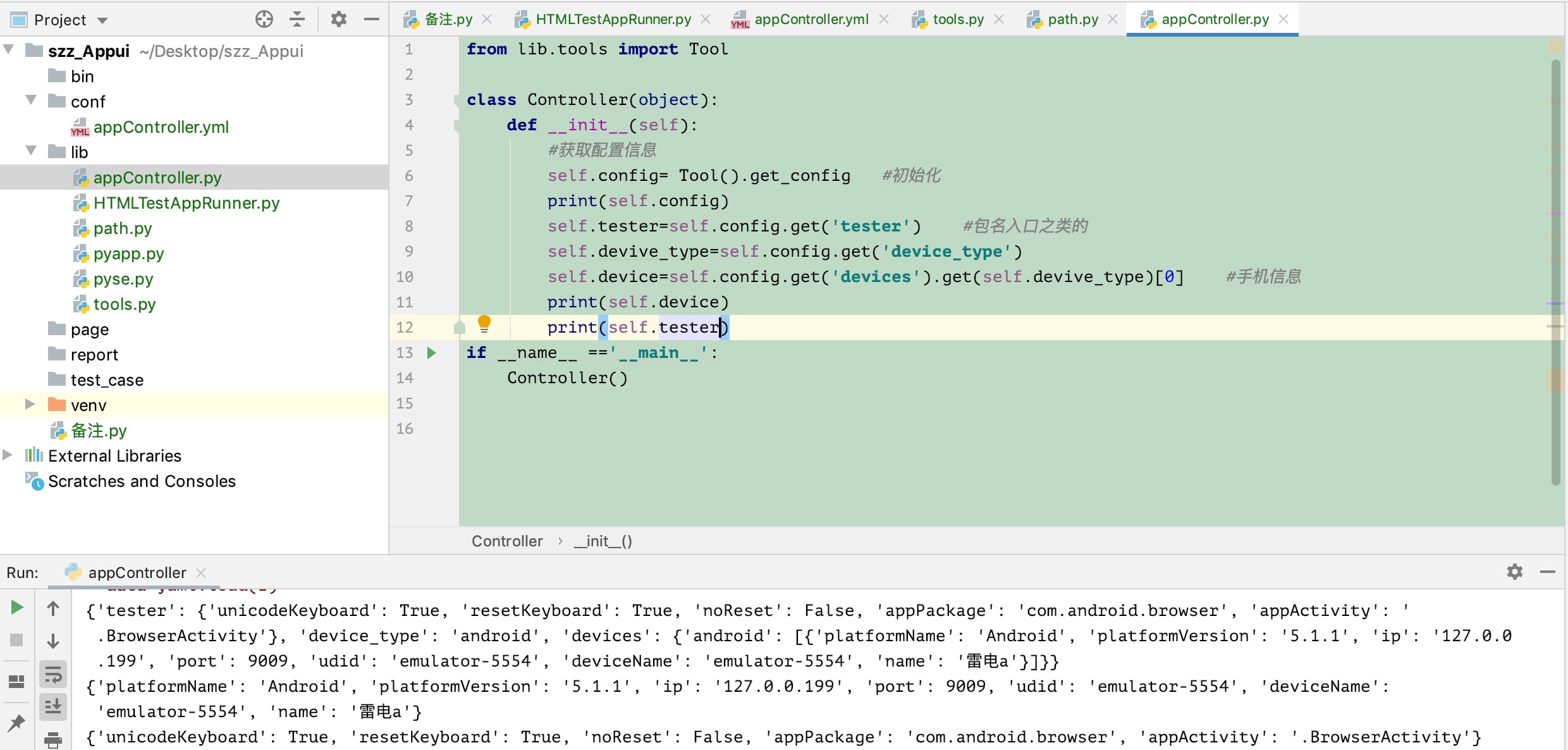Open Run panel settings gear
1568x750 pixels.
(1515, 572)
